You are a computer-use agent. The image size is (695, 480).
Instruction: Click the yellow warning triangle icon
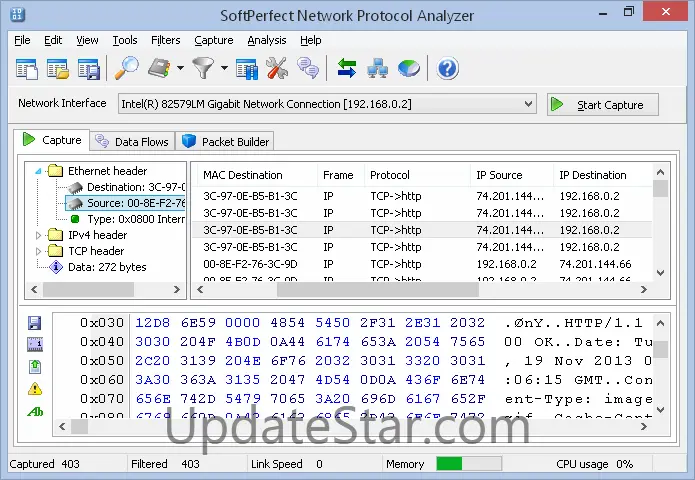[35, 389]
